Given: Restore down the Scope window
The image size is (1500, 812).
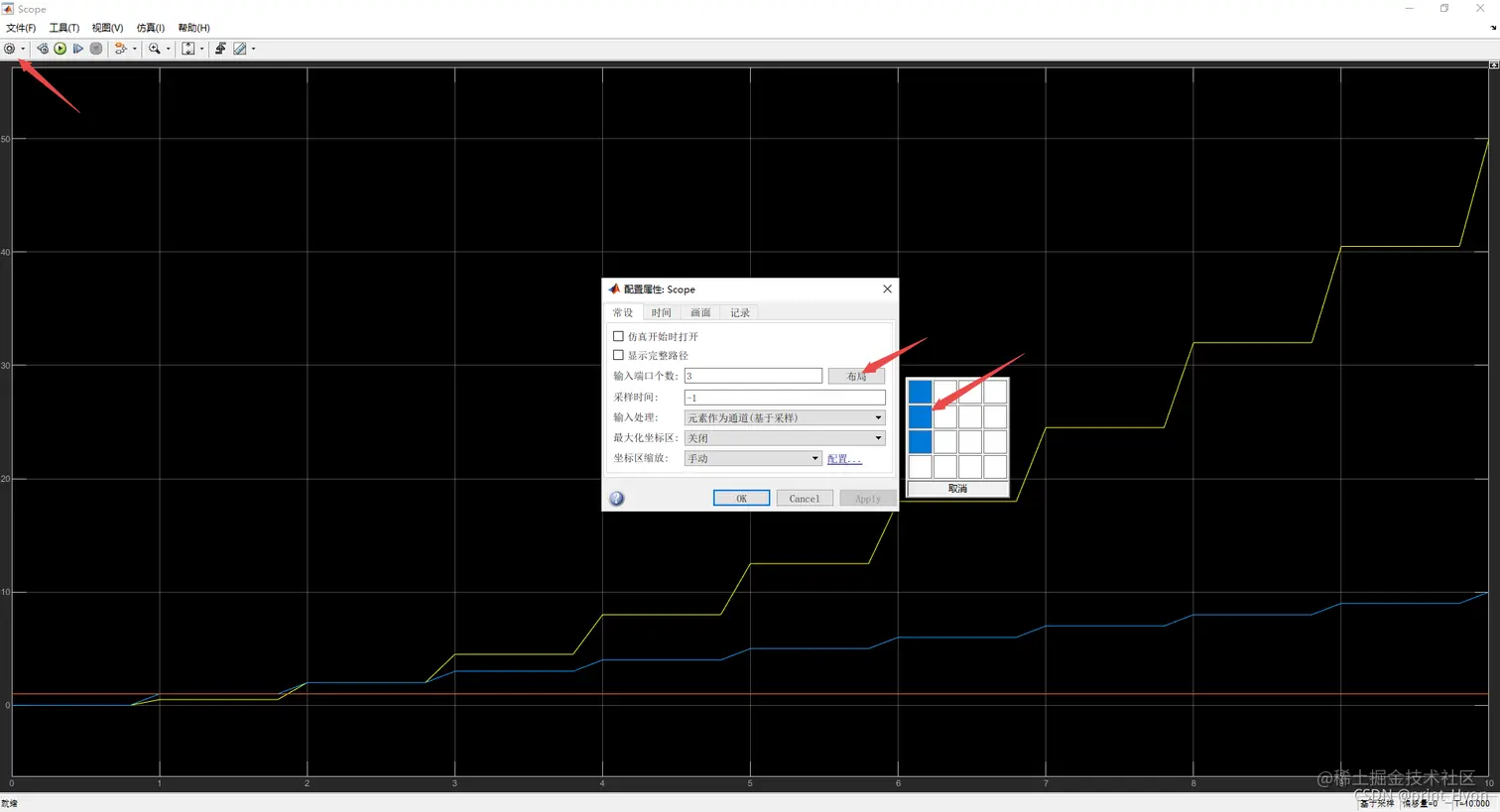Looking at the screenshot, I should coord(1444,8).
